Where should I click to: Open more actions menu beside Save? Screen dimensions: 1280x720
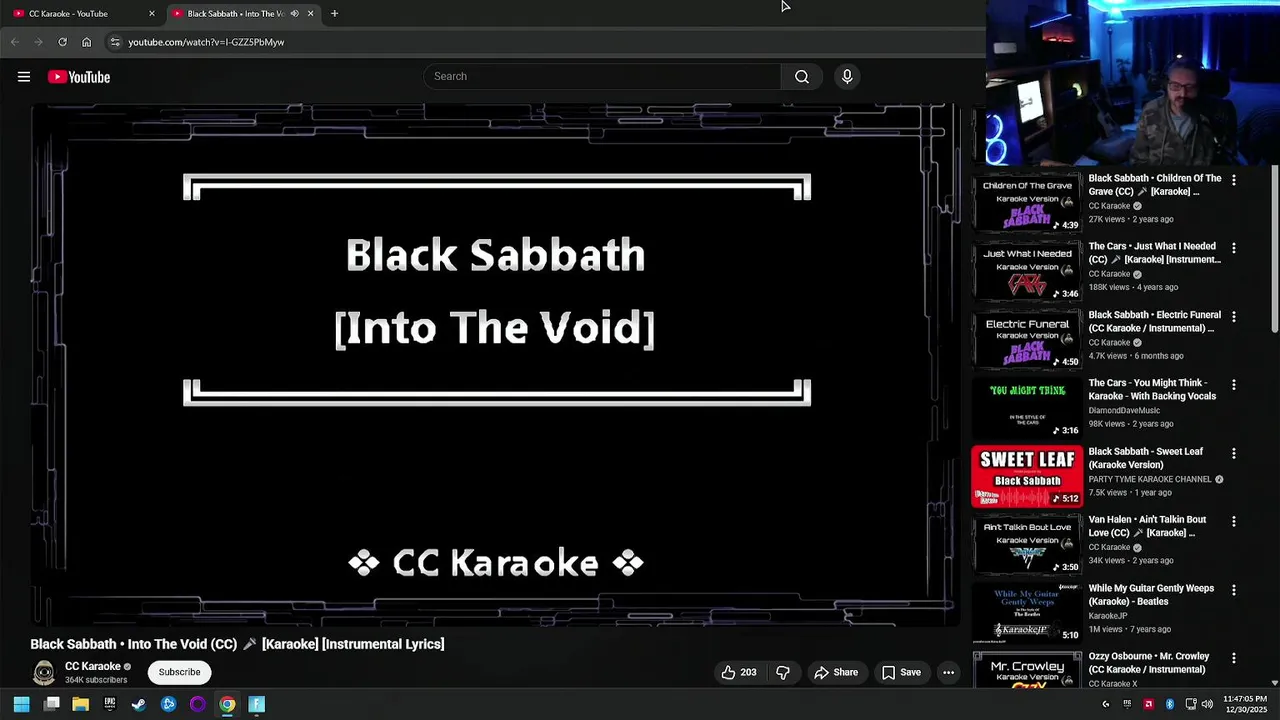click(x=948, y=672)
